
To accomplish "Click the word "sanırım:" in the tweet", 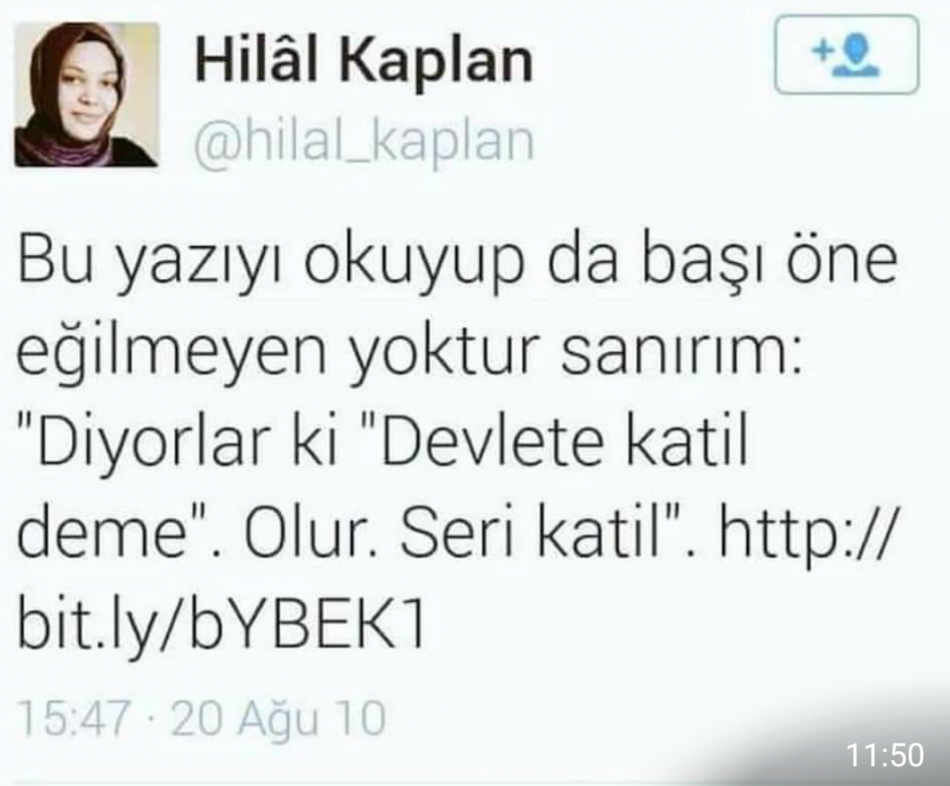I will [682, 354].
